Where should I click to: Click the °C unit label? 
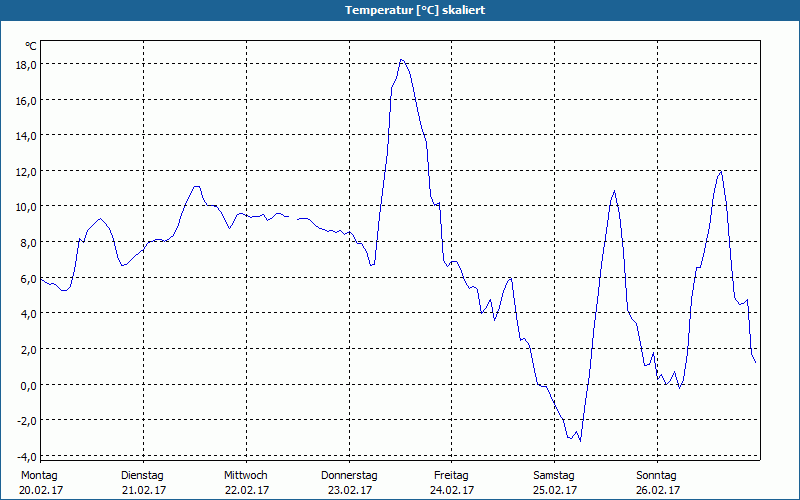point(31,46)
